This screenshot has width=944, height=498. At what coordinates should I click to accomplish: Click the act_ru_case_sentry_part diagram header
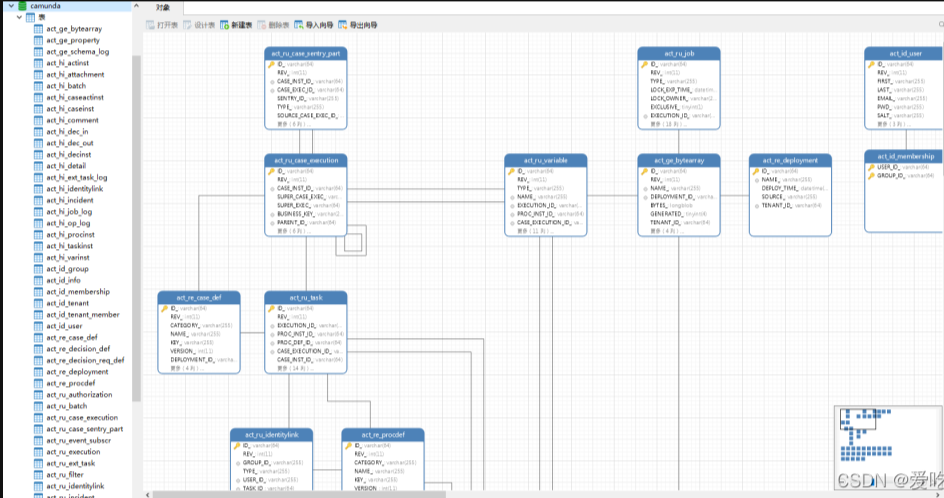(306, 54)
